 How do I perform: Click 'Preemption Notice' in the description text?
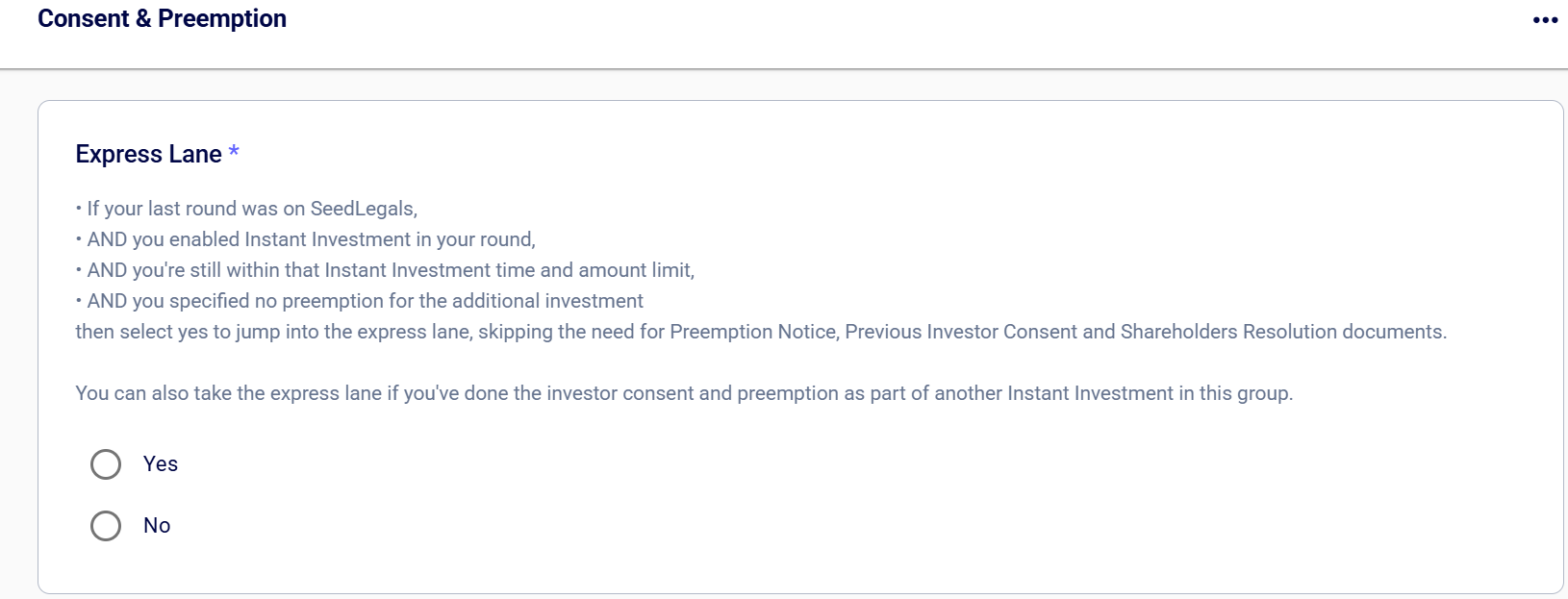[x=752, y=332]
